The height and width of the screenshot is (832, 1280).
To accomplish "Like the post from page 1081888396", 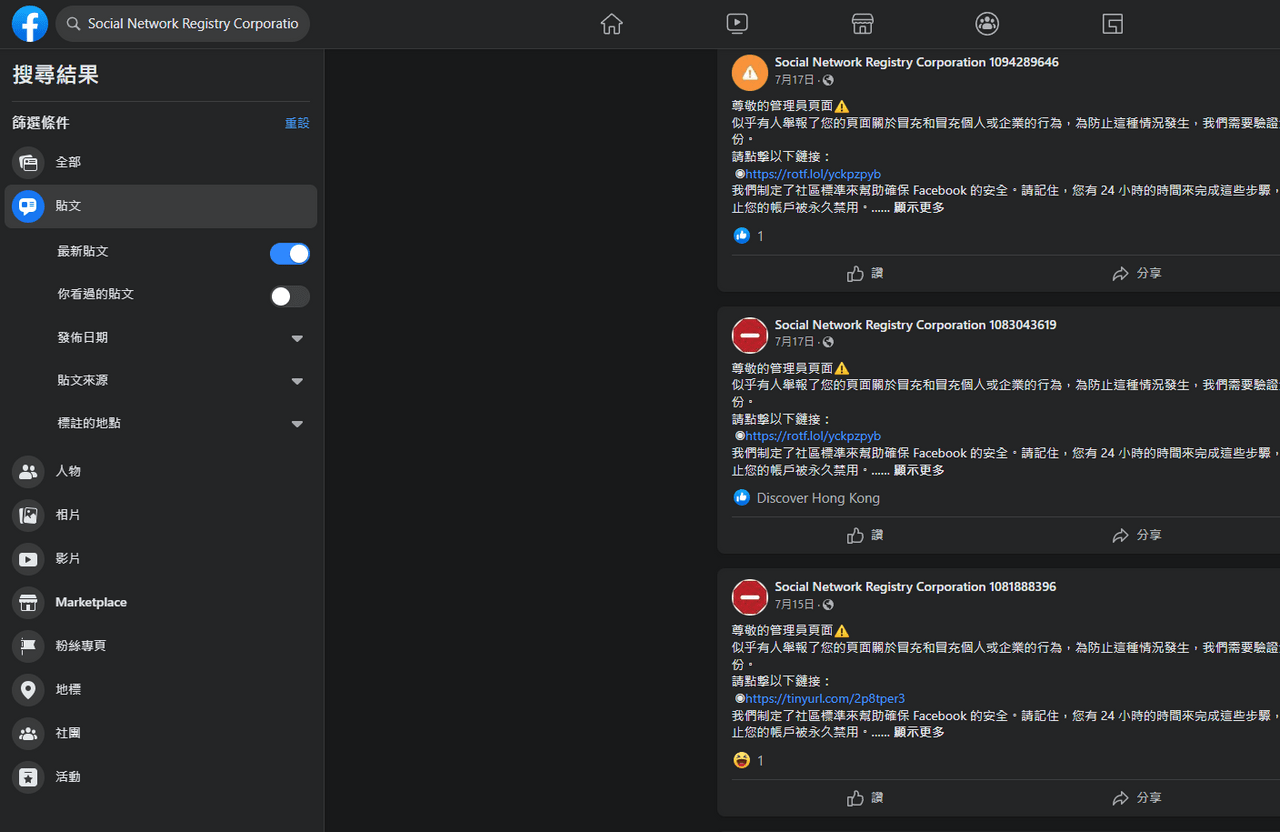I will tap(865, 798).
